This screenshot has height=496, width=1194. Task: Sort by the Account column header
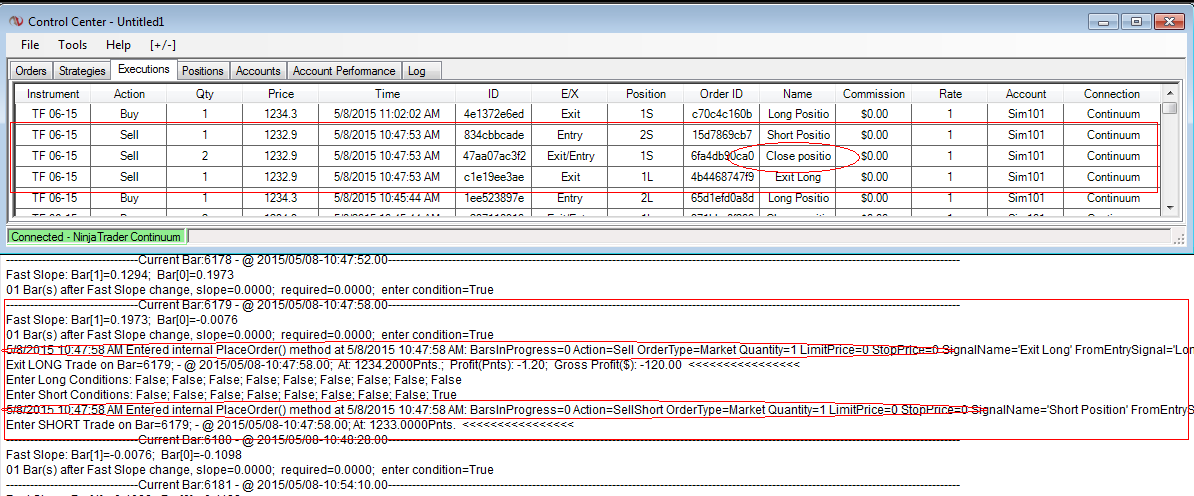pyautogui.click(x=1026, y=94)
